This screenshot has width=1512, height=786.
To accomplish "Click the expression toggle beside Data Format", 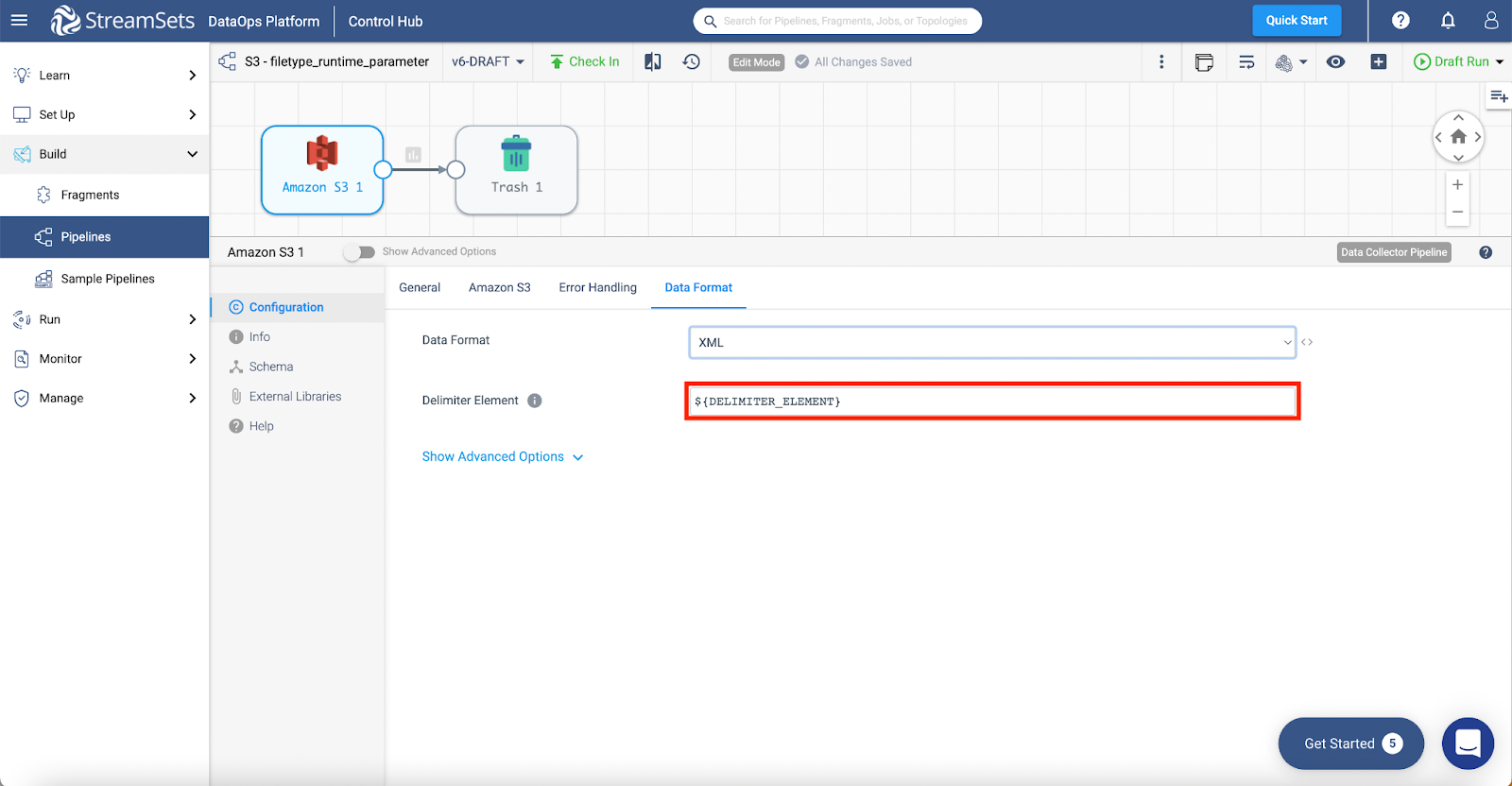I will point(1307,342).
